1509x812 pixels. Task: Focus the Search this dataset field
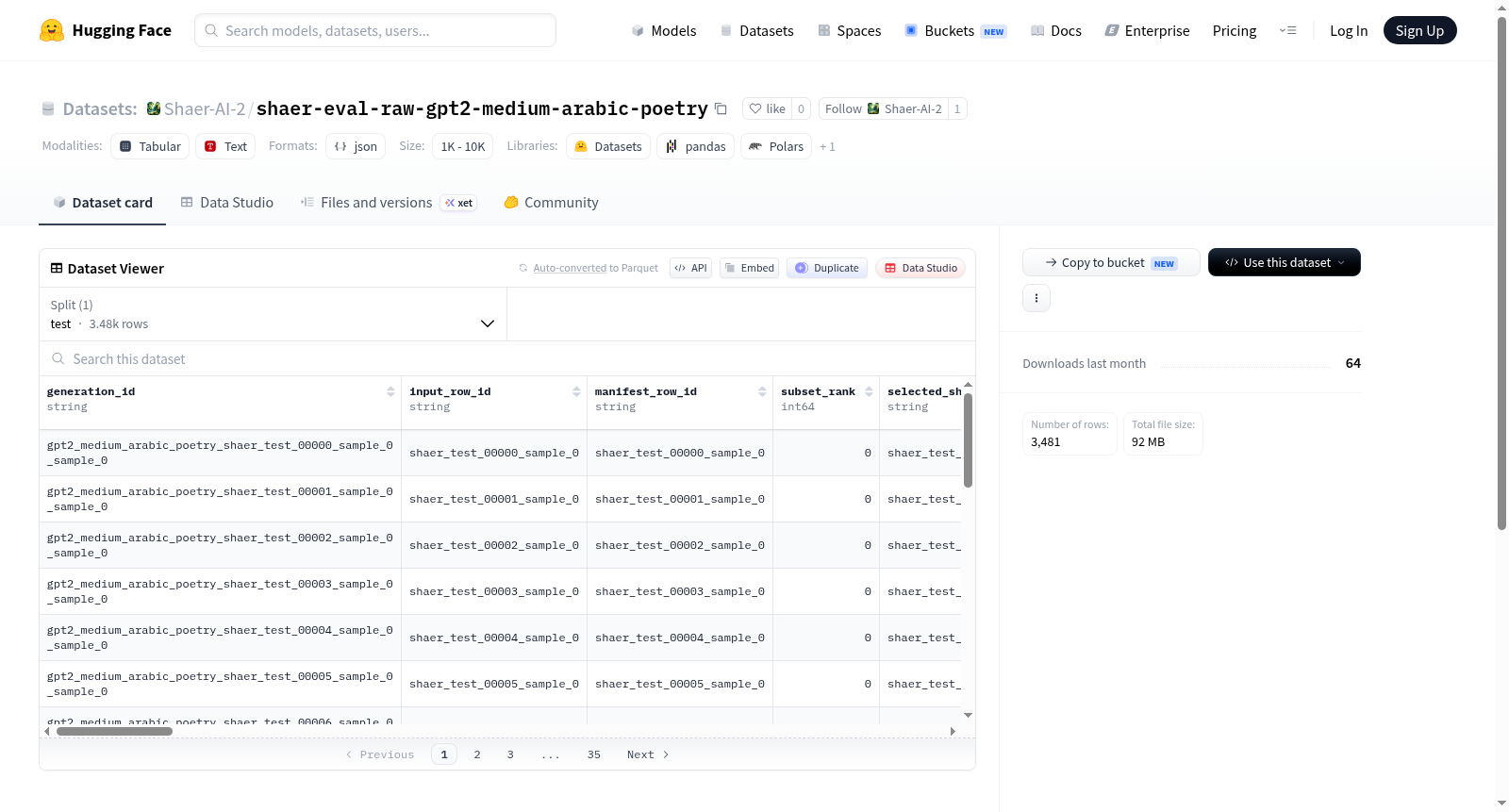tap(507, 358)
